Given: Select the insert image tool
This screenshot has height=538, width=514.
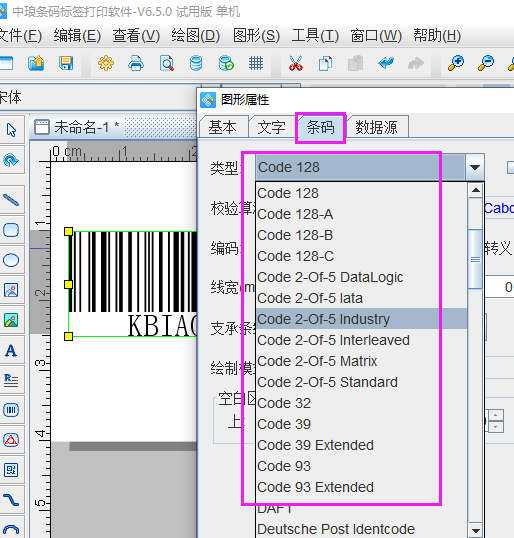Looking at the screenshot, I should point(11,290).
